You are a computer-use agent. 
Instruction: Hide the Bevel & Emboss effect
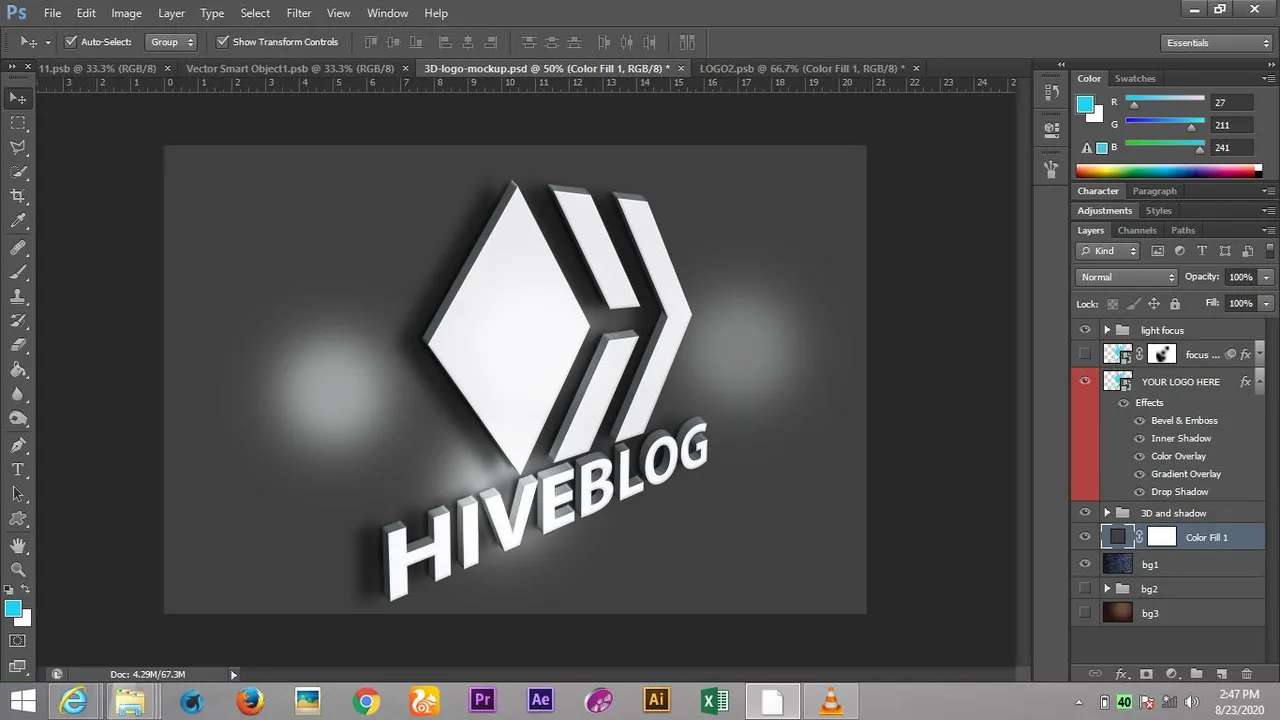1139,421
